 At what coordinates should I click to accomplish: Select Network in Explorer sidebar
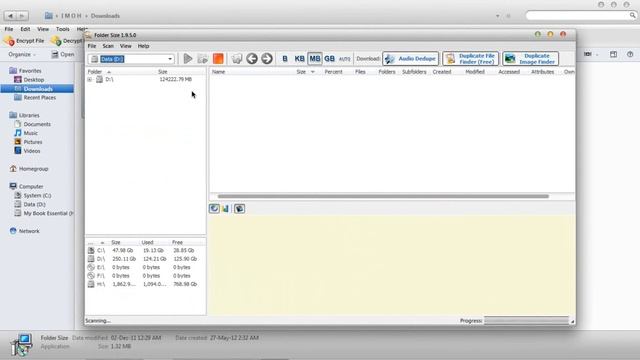(x=29, y=231)
